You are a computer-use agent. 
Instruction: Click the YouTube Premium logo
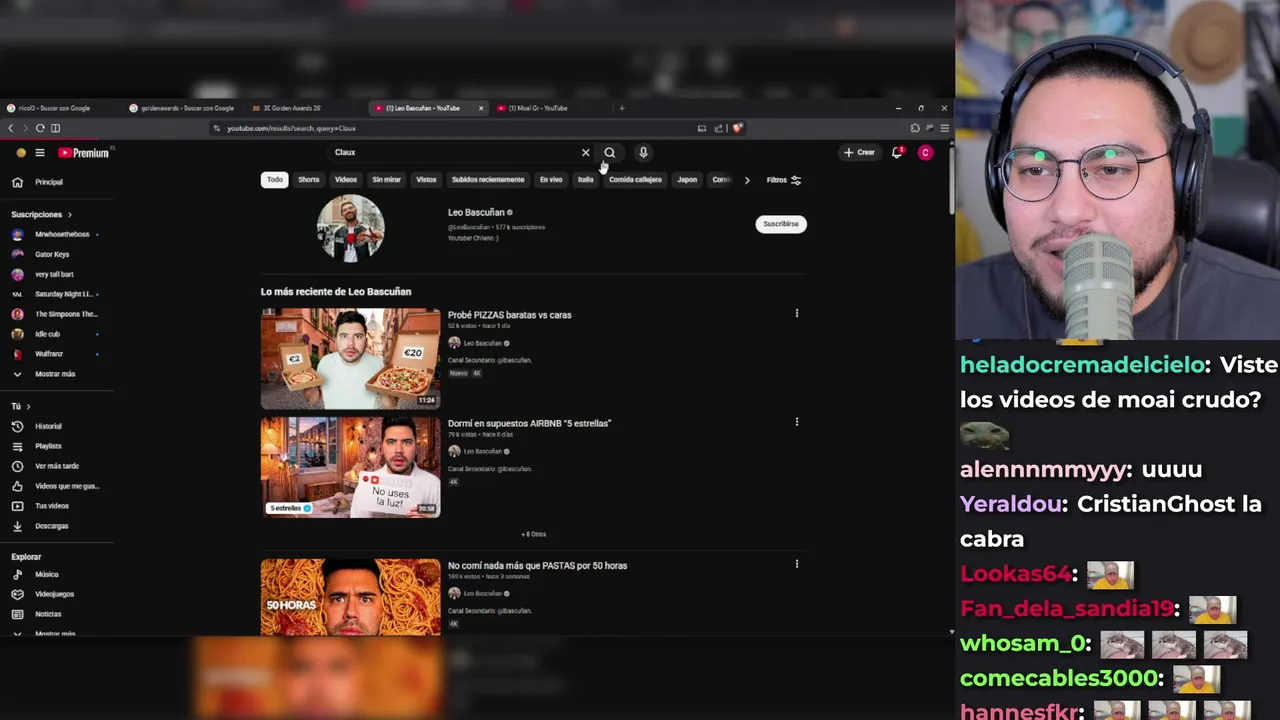83,153
